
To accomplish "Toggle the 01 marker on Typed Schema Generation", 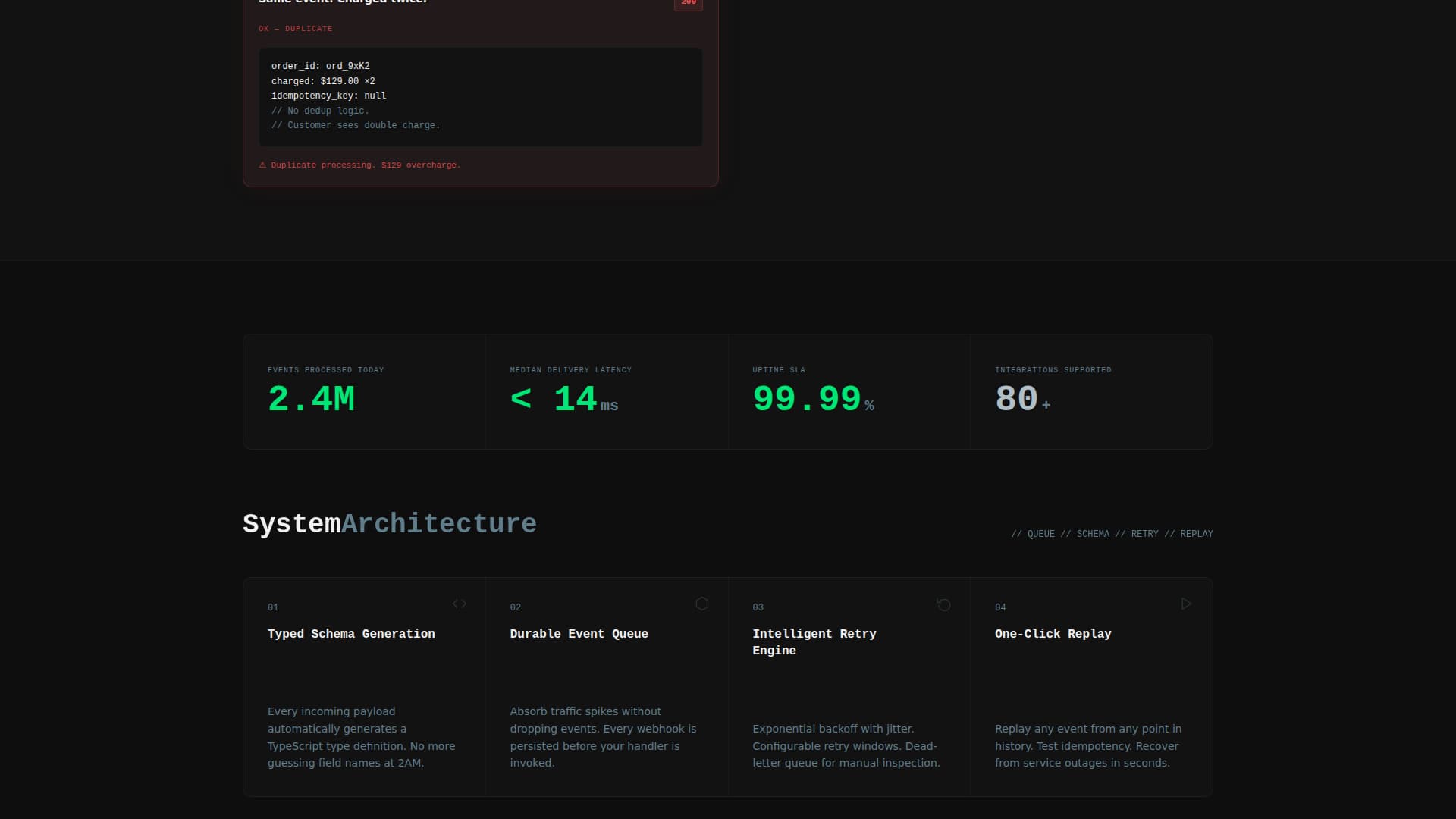I will tap(273, 607).
